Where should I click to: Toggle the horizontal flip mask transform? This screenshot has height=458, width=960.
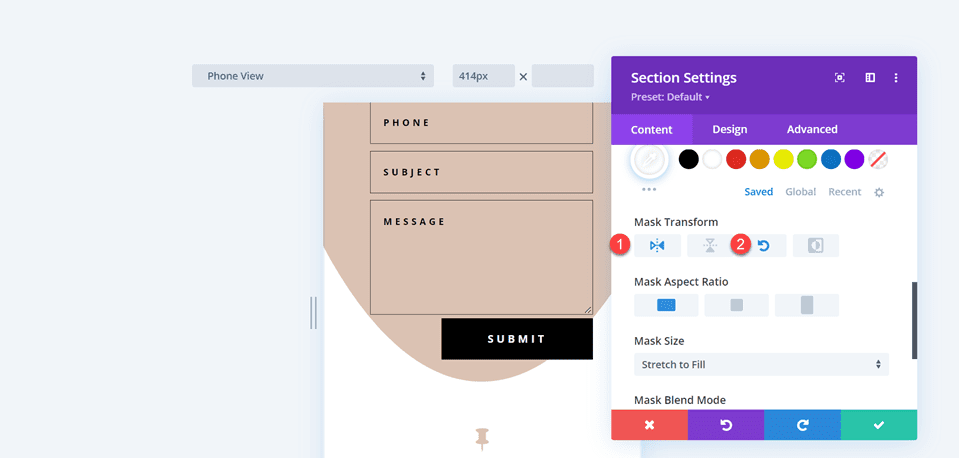coord(657,246)
